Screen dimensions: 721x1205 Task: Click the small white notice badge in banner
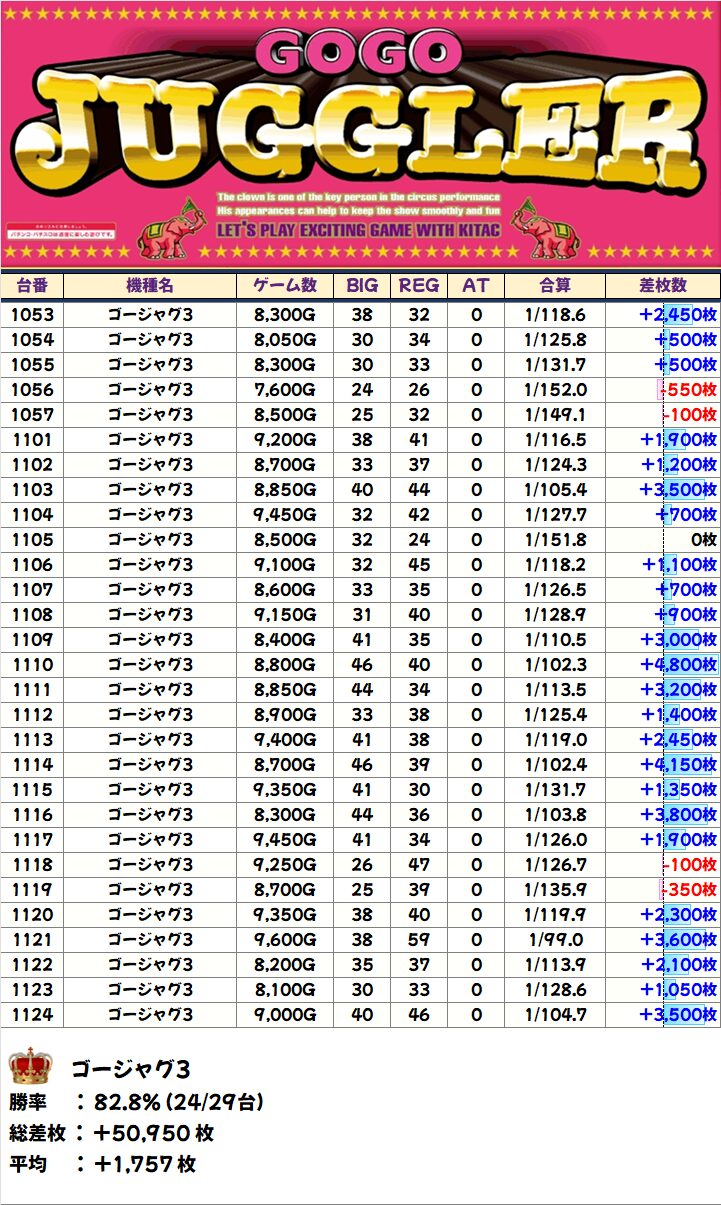(x=61, y=233)
